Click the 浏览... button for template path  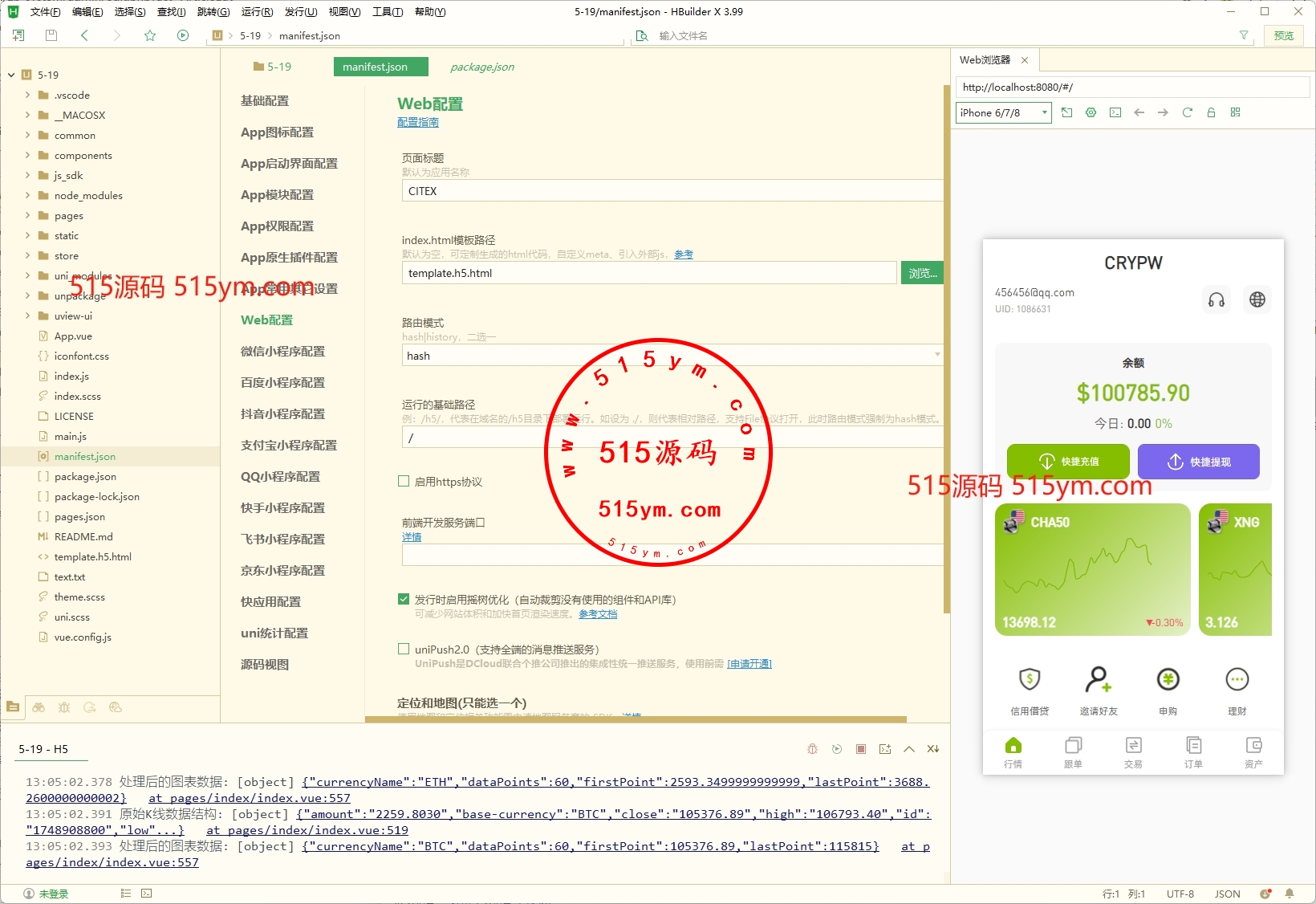click(x=922, y=273)
